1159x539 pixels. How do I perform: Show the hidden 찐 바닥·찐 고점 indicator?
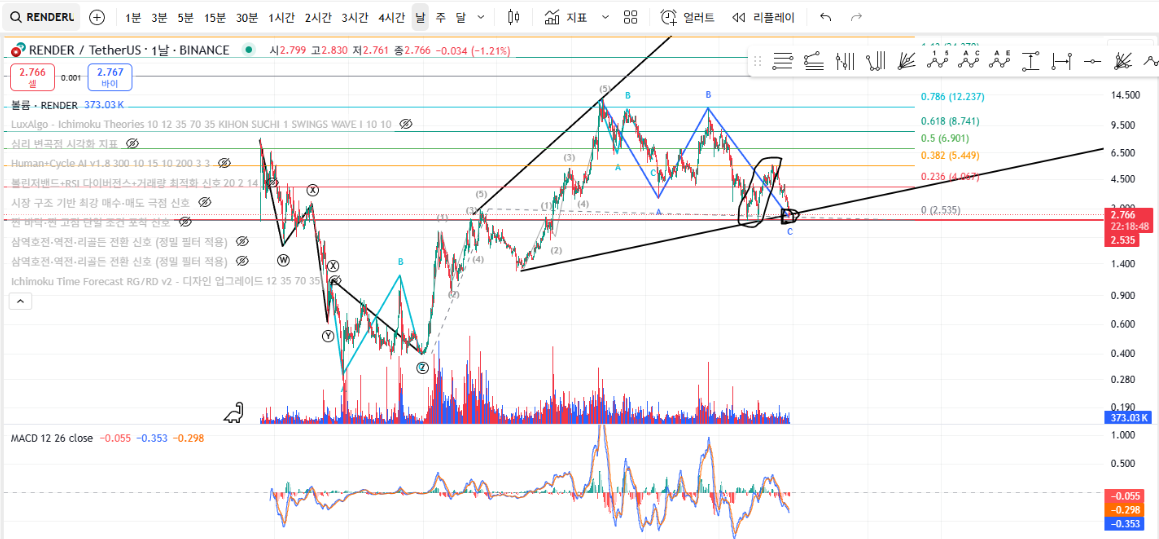point(186,222)
